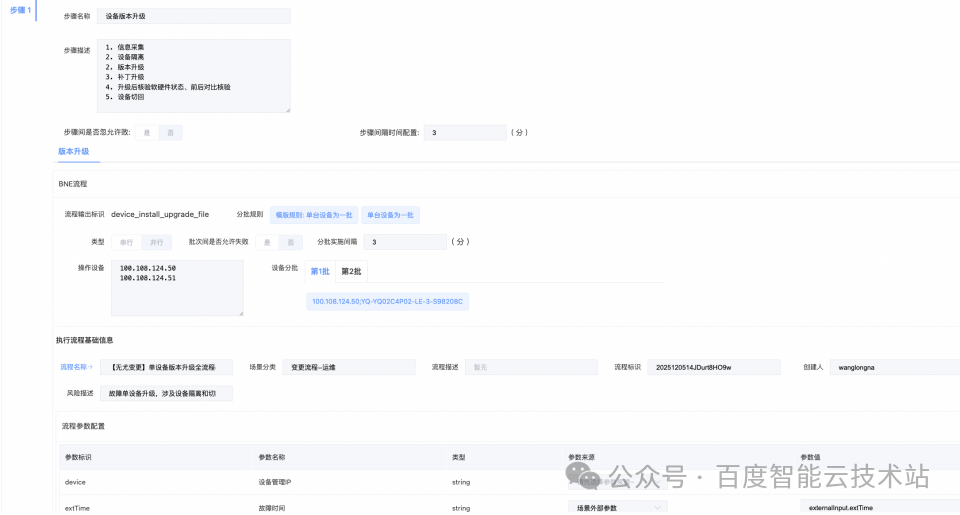The image size is (960, 515).
Task: Click the 步骤间隔时间配置 minutes input
Action: 465,133
